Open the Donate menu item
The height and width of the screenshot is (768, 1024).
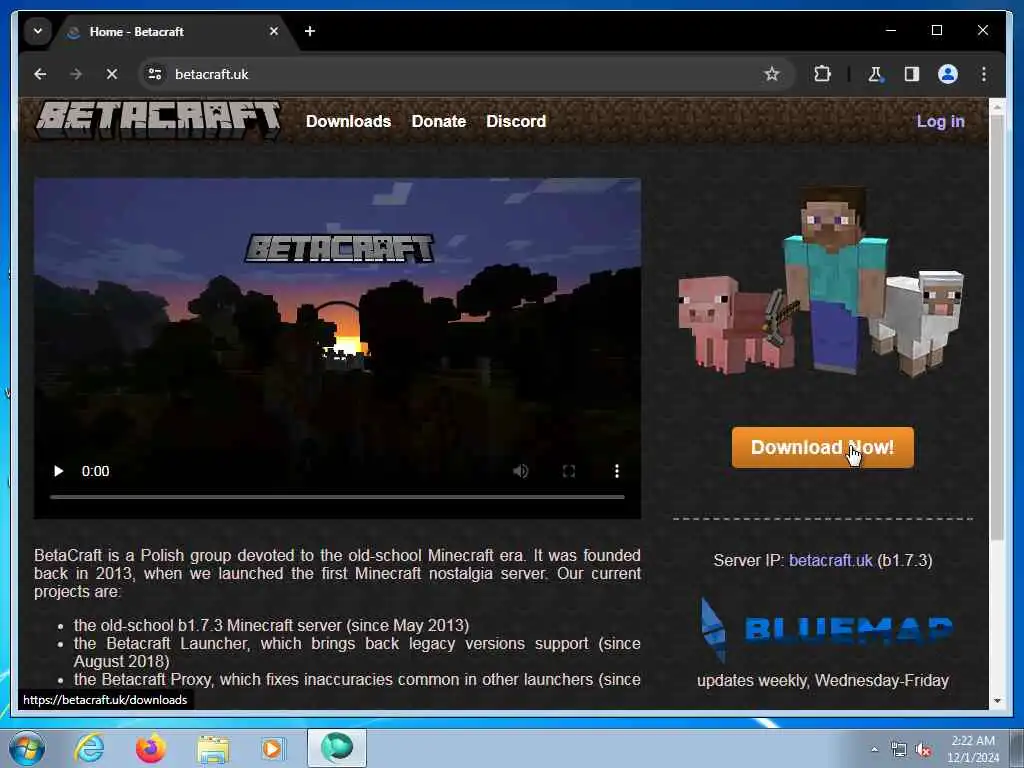439,121
